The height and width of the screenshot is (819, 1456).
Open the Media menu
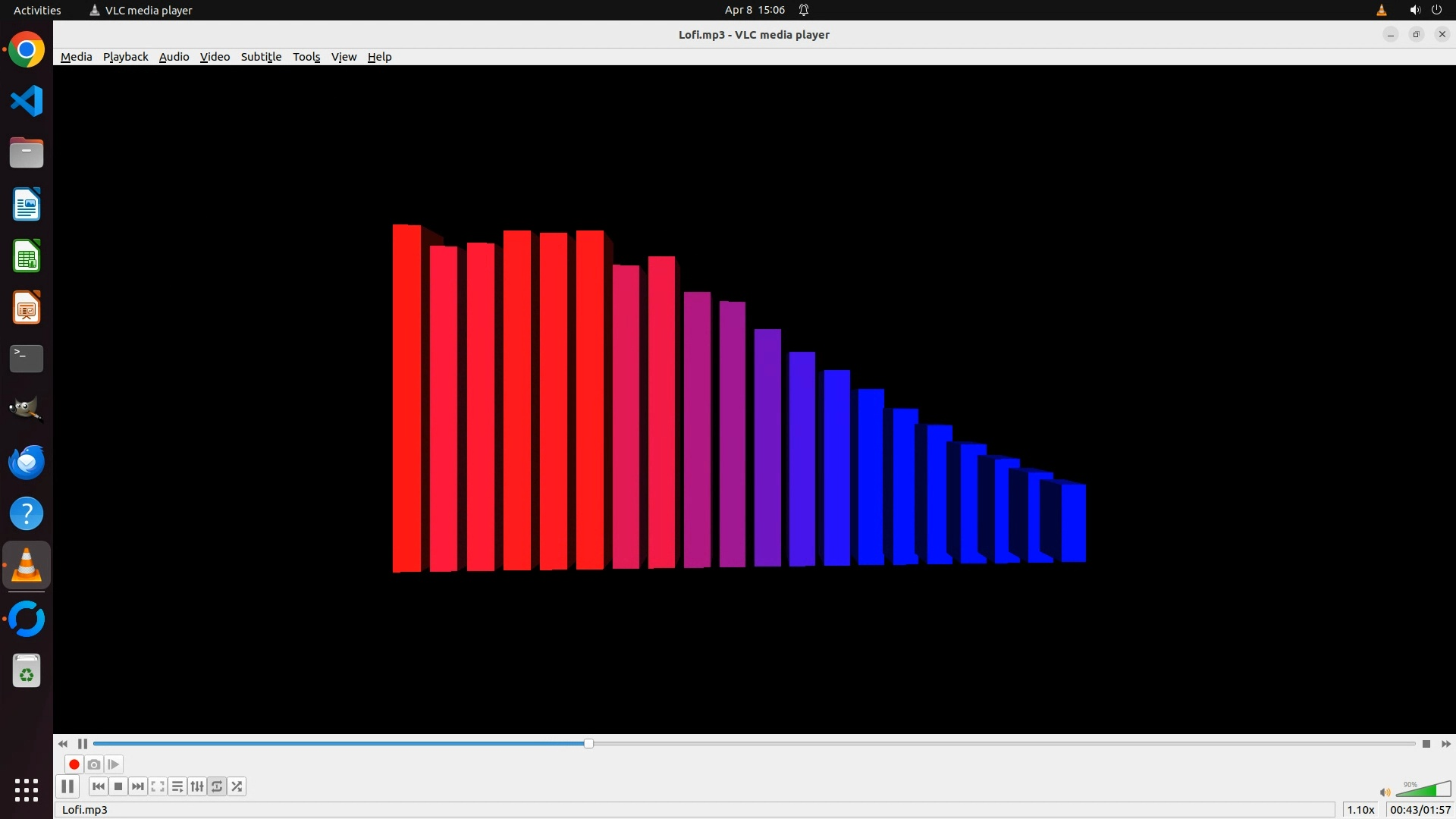pos(76,57)
